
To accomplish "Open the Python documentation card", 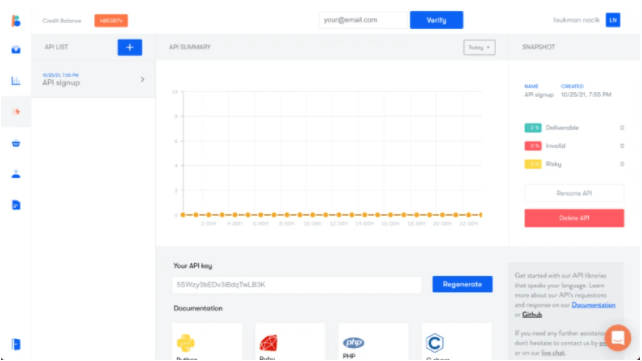I will (x=207, y=342).
